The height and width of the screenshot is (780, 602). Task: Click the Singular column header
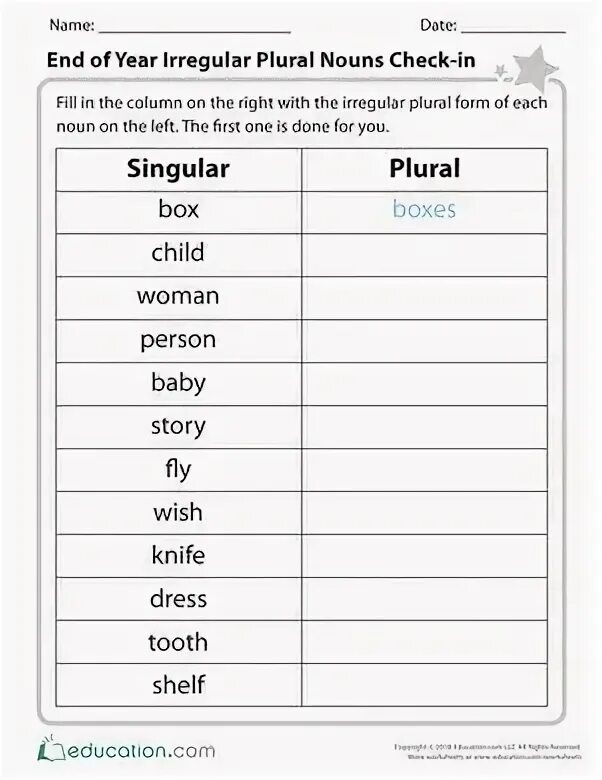point(178,168)
